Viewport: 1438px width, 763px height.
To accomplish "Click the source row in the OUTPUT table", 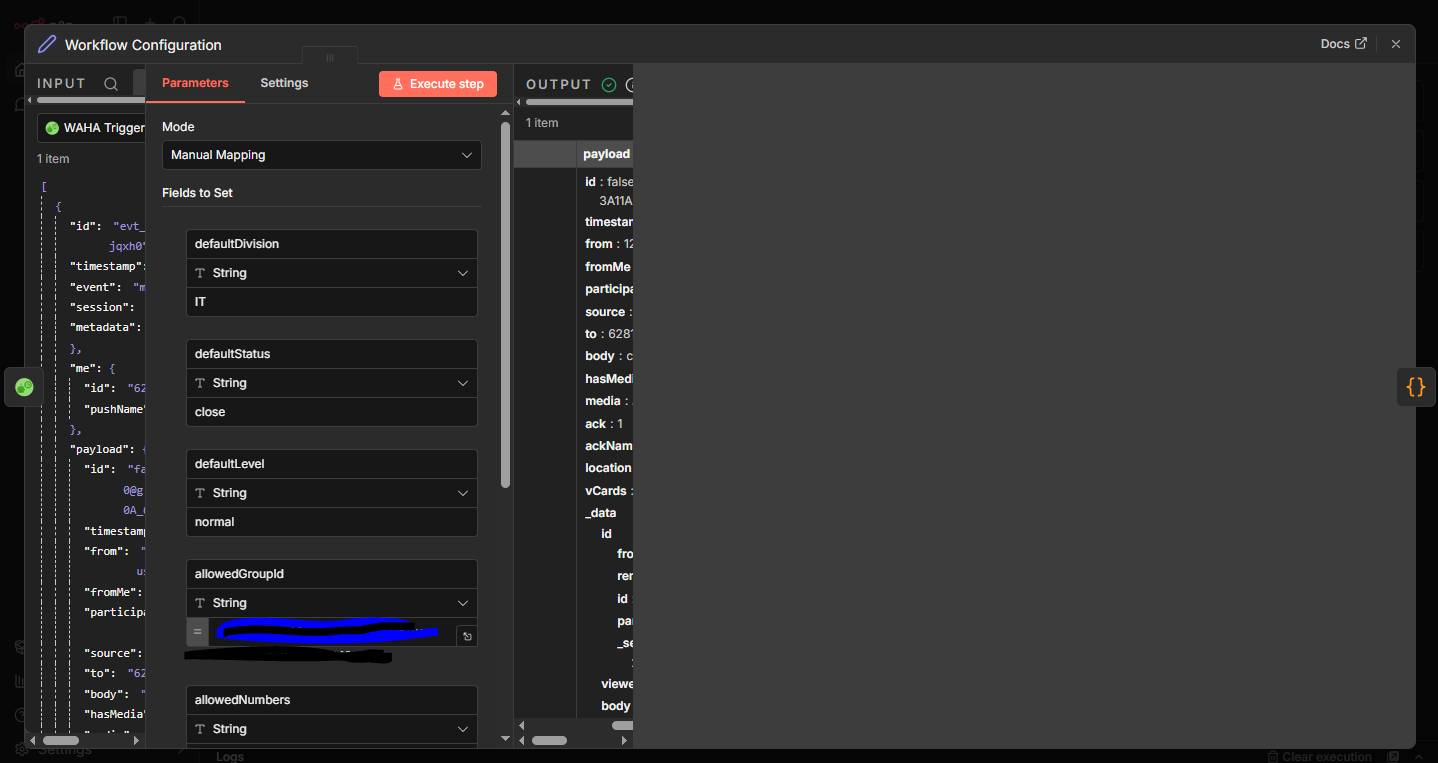I will pos(608,312).
